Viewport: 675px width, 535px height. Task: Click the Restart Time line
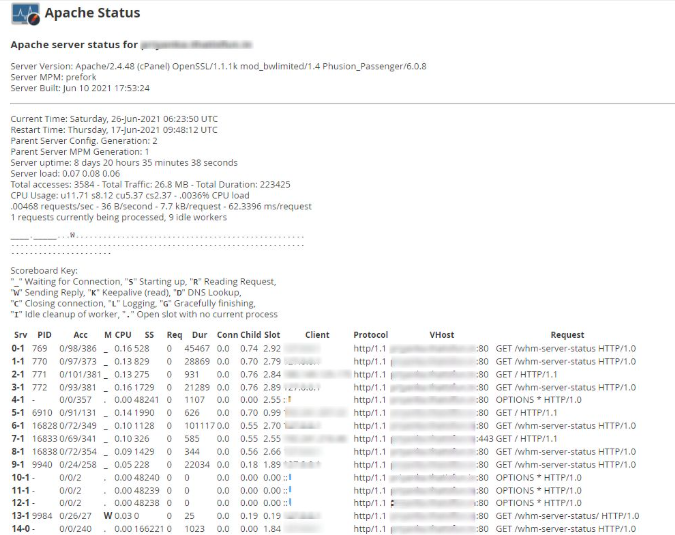click(x=114, y=130)
